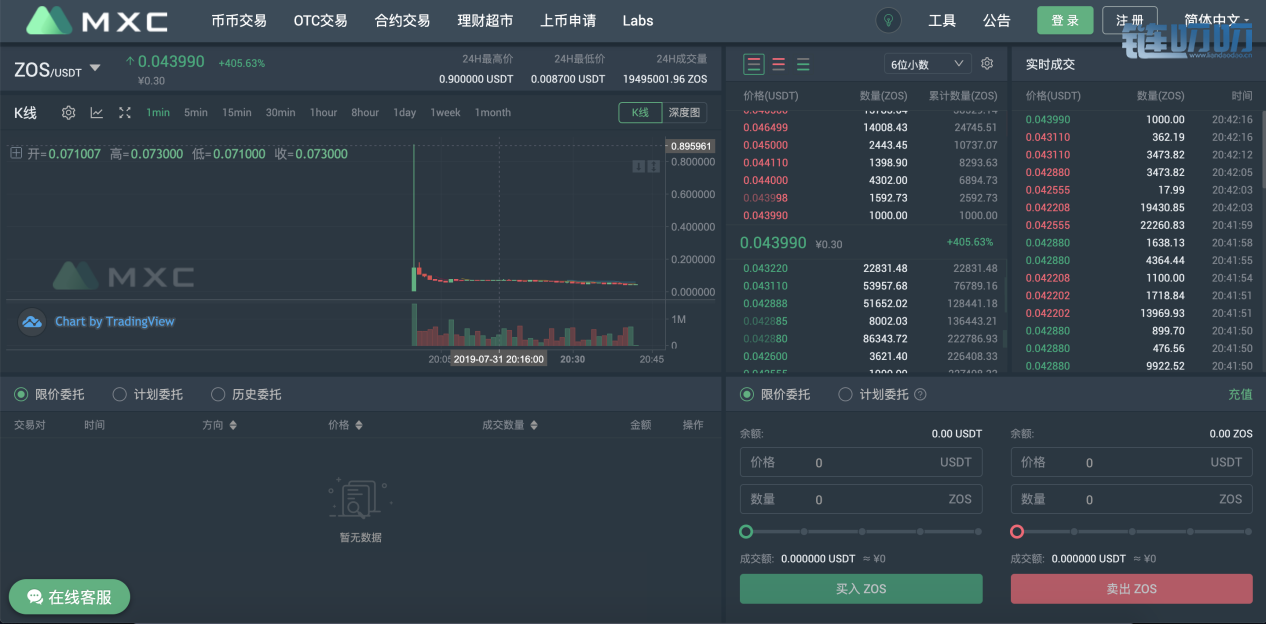The width and height of the screenshot is (1266, 624).
Task: Click the TradingView cloud logo icon
Action: coord(32,321)
